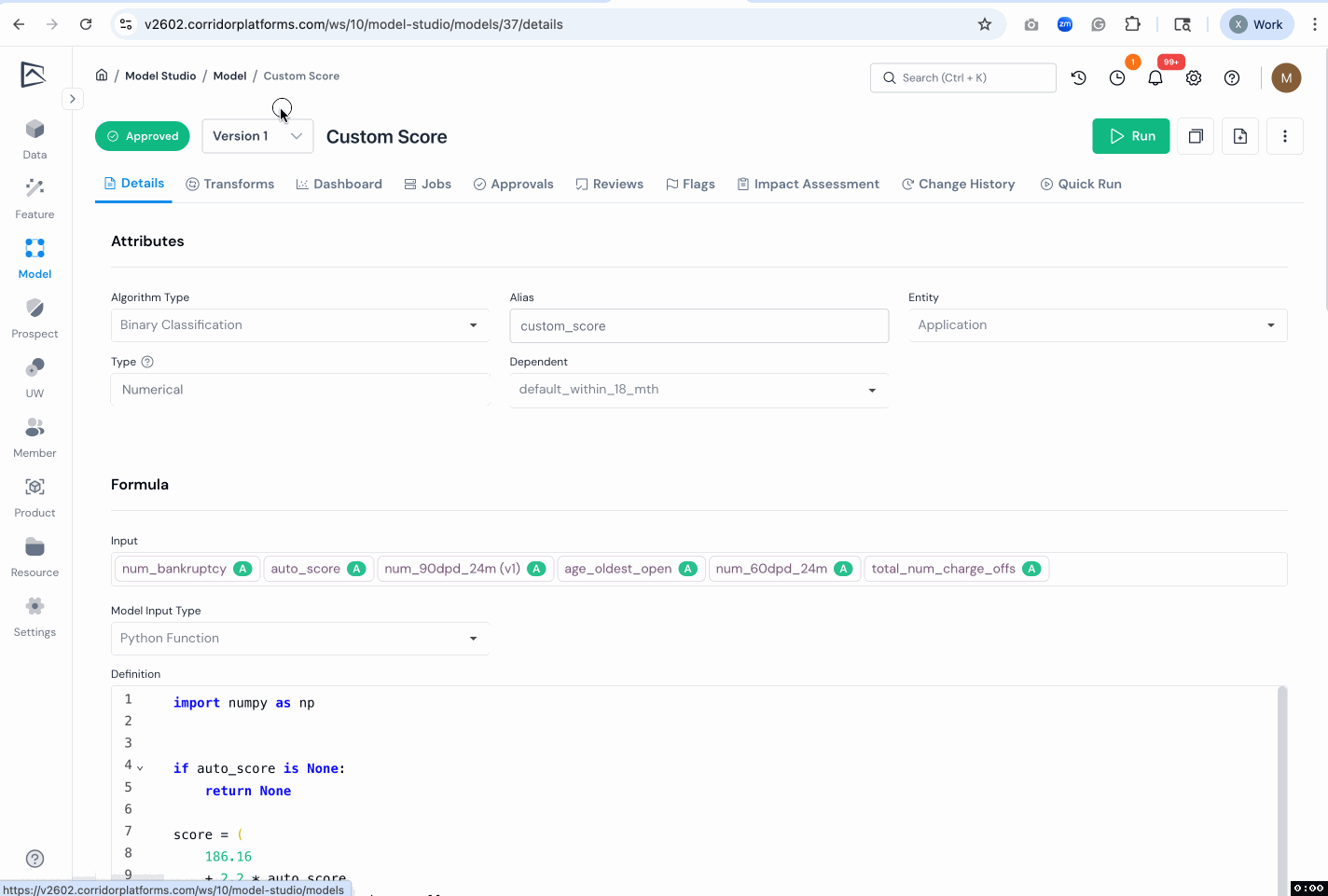The image size is (1328, 896).
Task: Switch to the Quick Run tab
Action: [1081, 185]
